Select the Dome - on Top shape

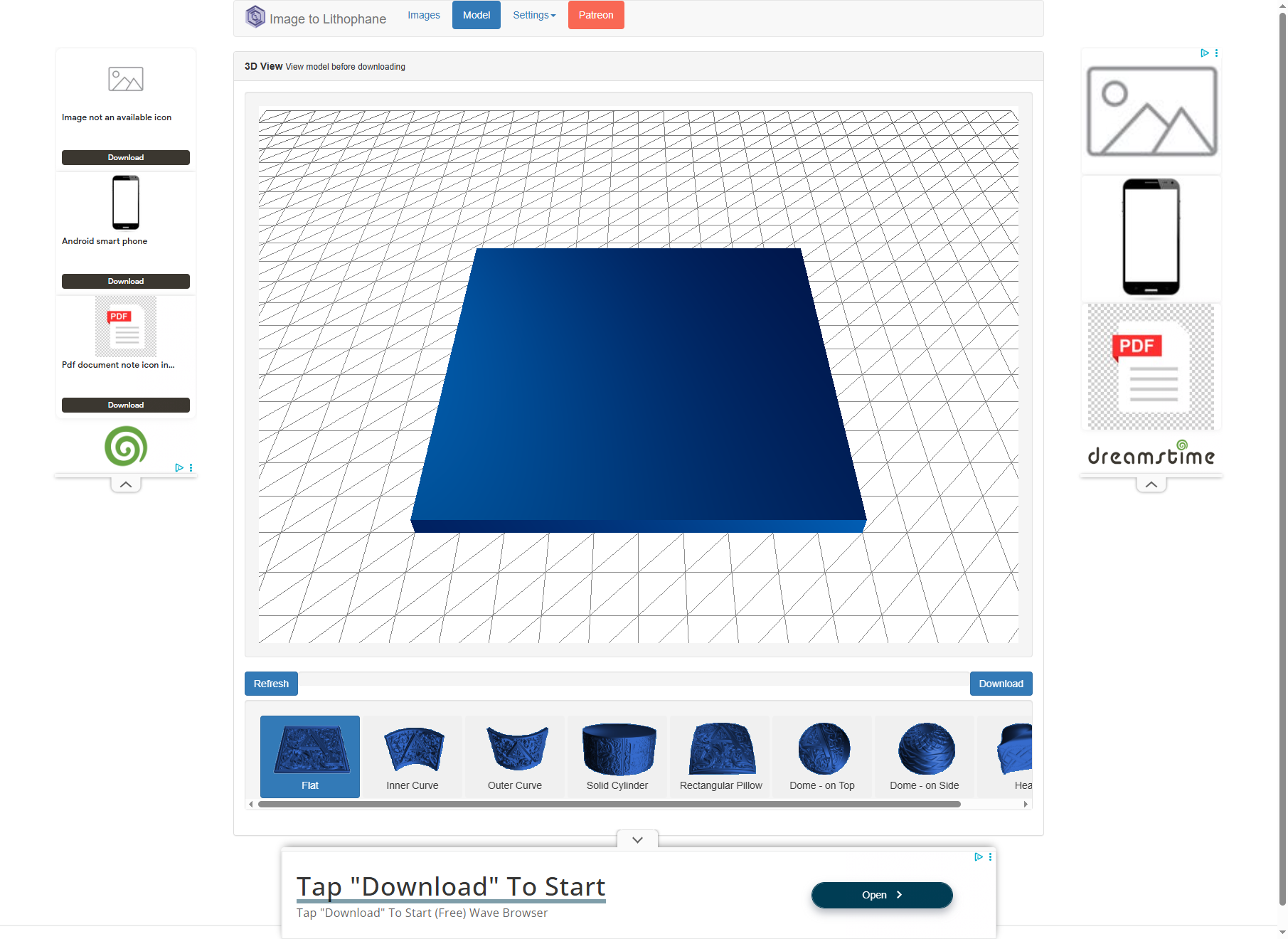(x=822, y=756)
